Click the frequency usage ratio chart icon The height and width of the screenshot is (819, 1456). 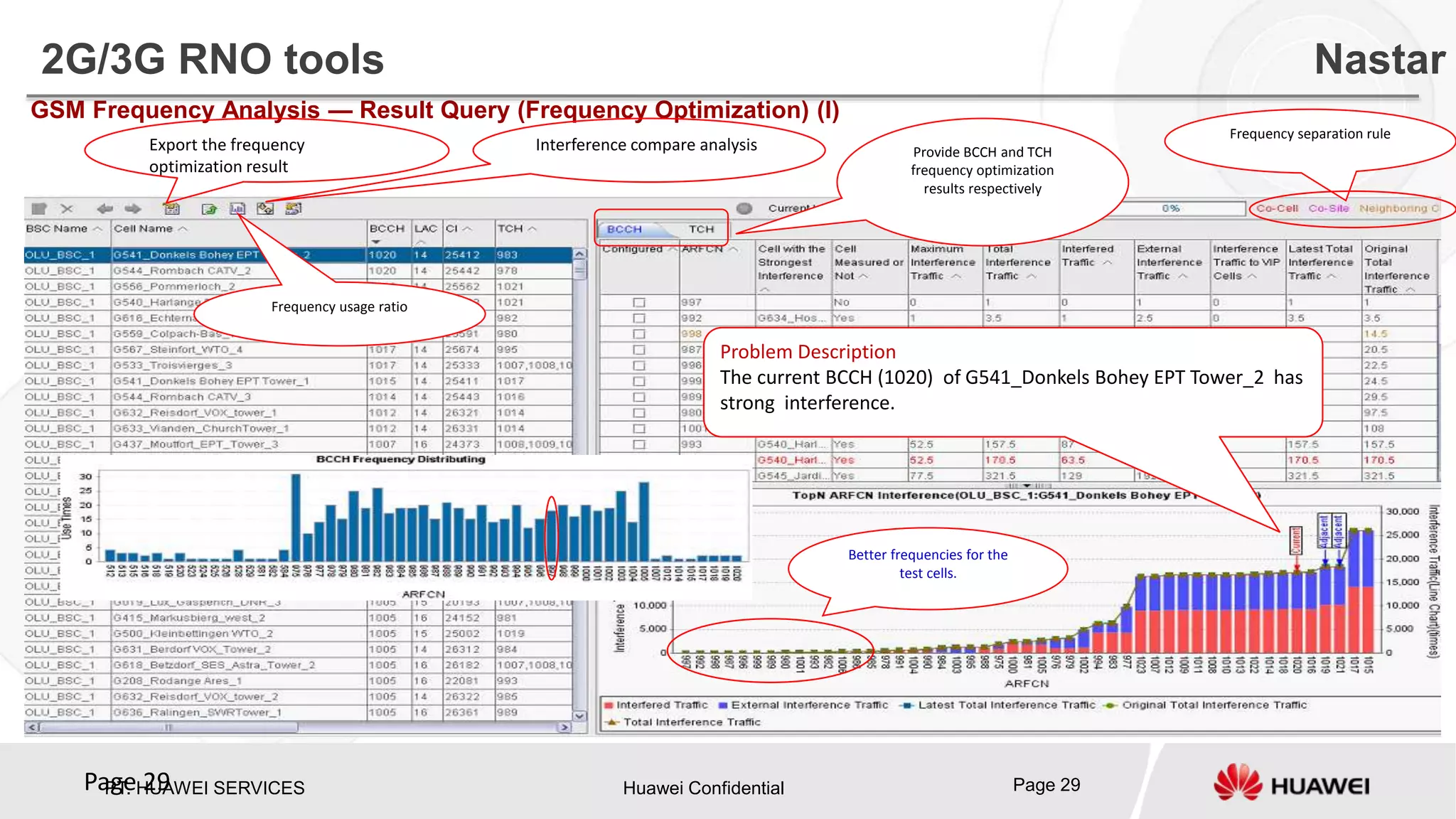click(237, 208)
